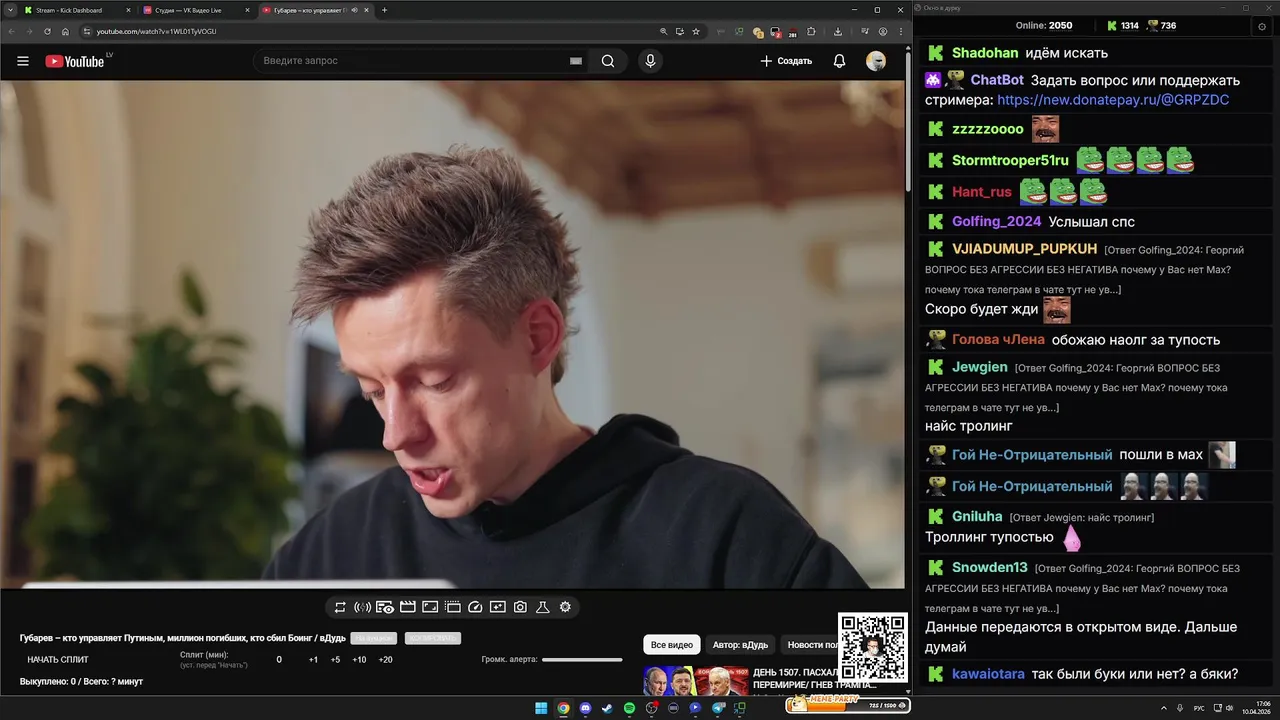The image size is (1280, 720).
Task: Click НАЧАТЬ СПЛИТ to start the split
Action: tap(58, 660)
